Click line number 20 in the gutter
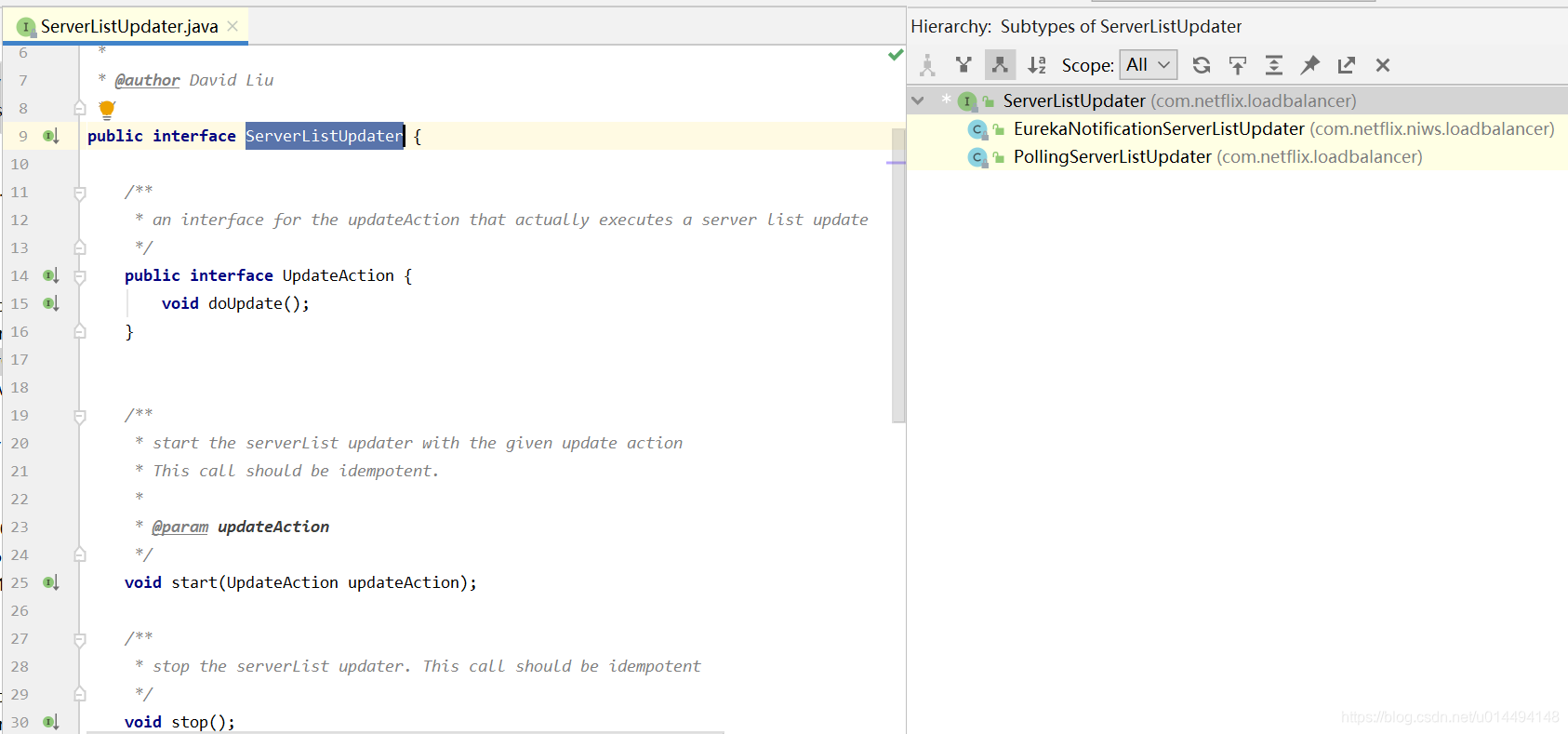 20,443
